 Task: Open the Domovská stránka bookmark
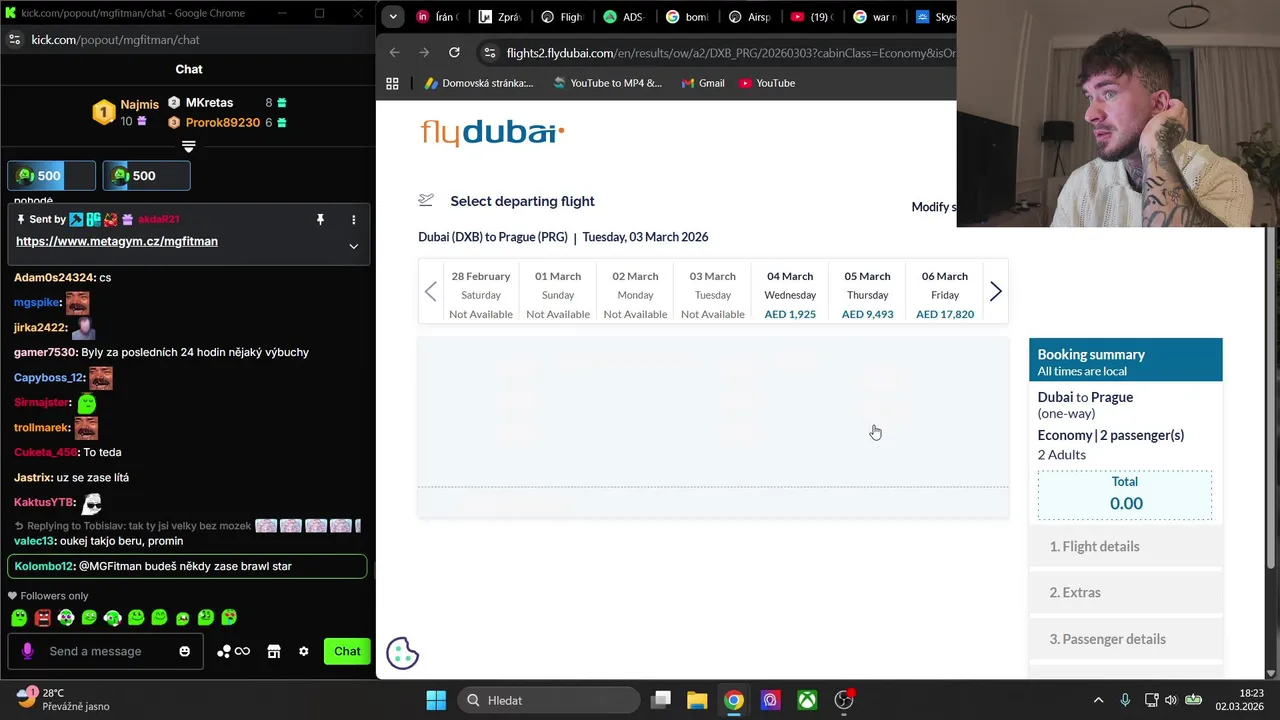(x=479, y=83)
